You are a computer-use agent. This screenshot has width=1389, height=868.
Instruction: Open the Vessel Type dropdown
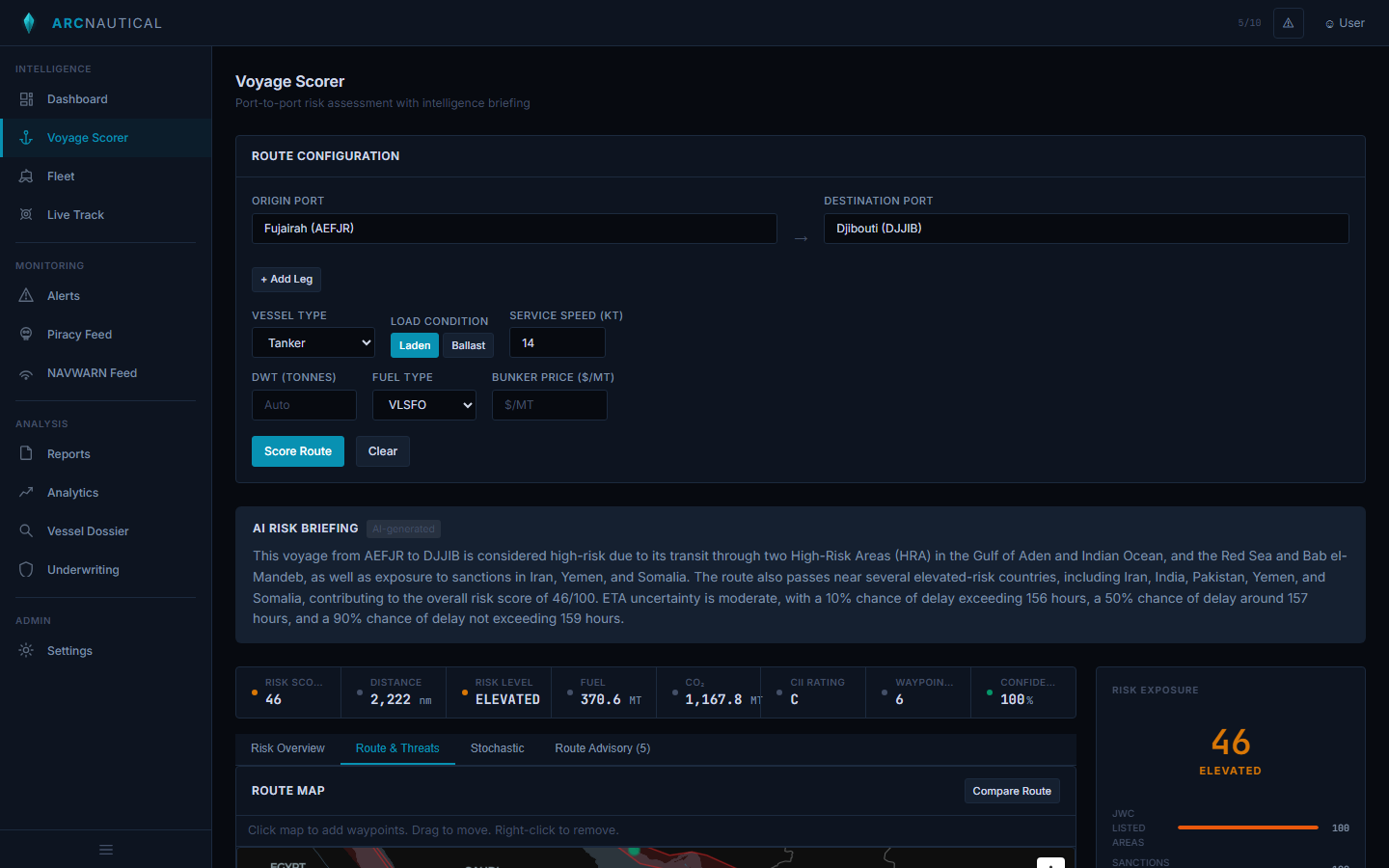313,343
